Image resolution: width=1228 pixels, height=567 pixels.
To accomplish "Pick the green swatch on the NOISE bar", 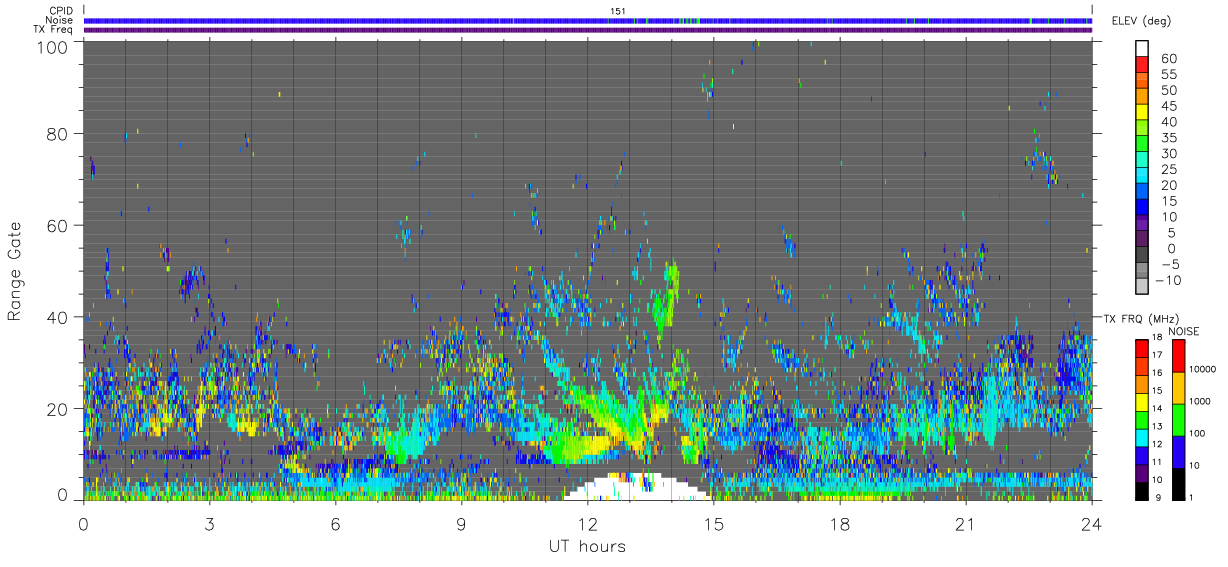I will 1177,420.
